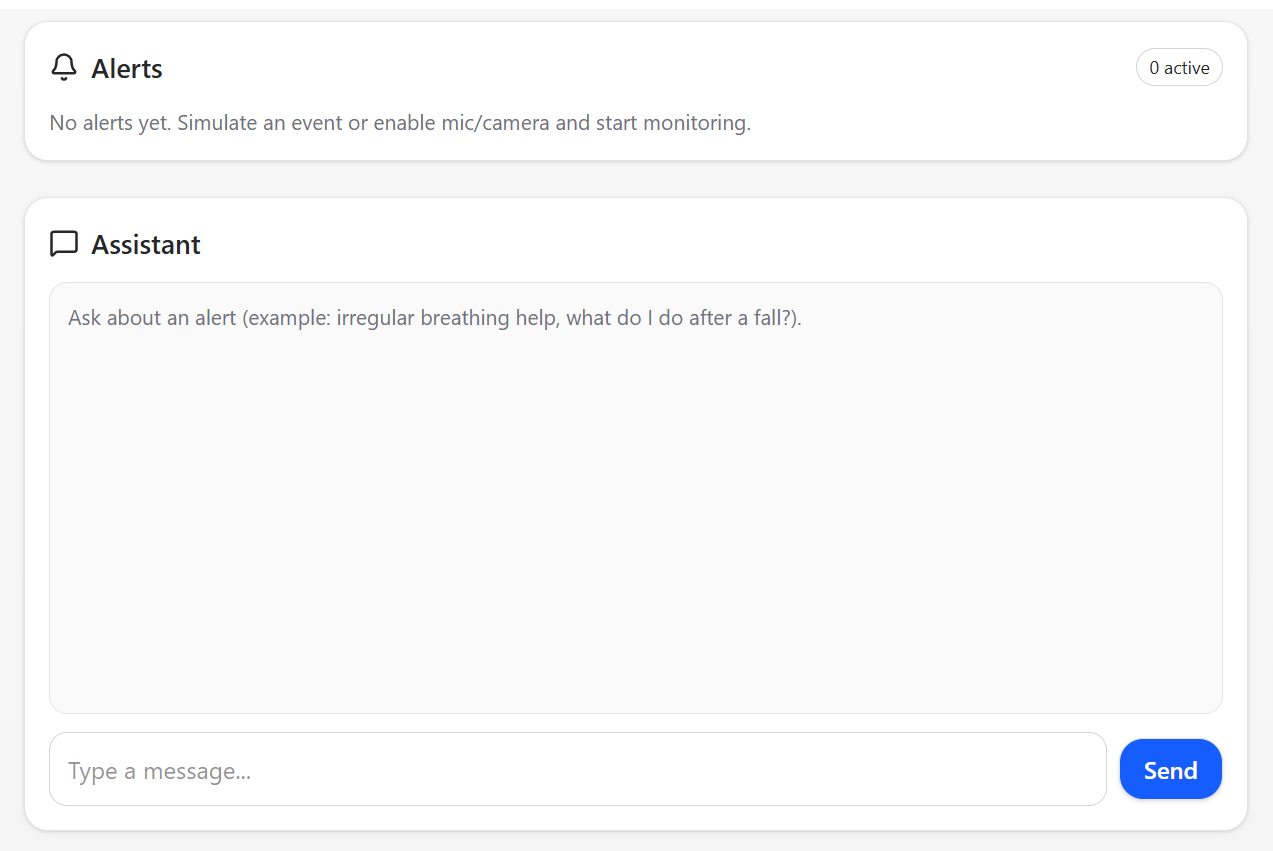Click the "what do I do after a fall?" example

[x=679, y=318]
